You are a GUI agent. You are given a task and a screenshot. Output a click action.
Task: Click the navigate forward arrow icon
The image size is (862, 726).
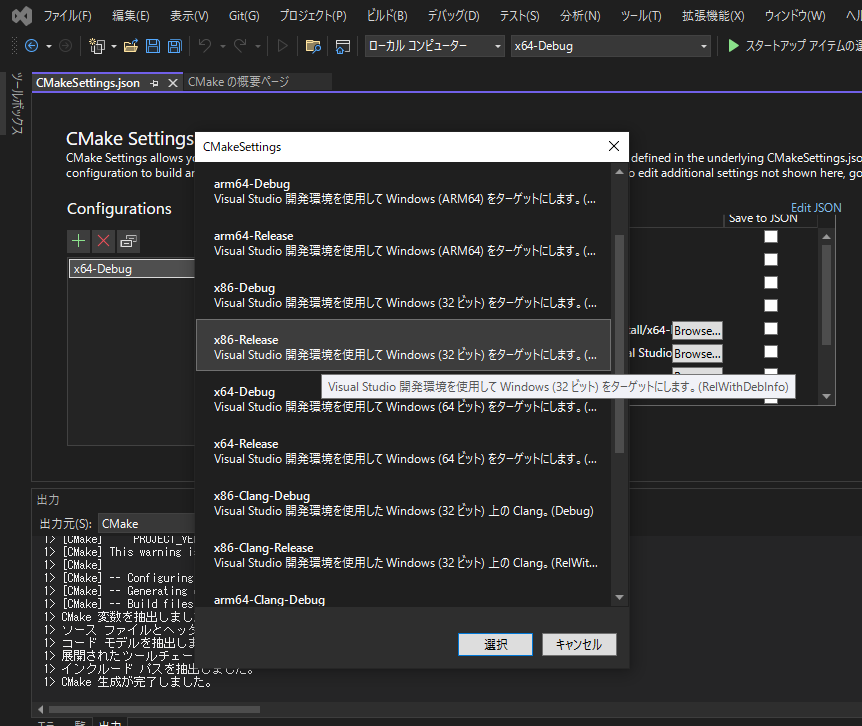[x=65, y=46]
